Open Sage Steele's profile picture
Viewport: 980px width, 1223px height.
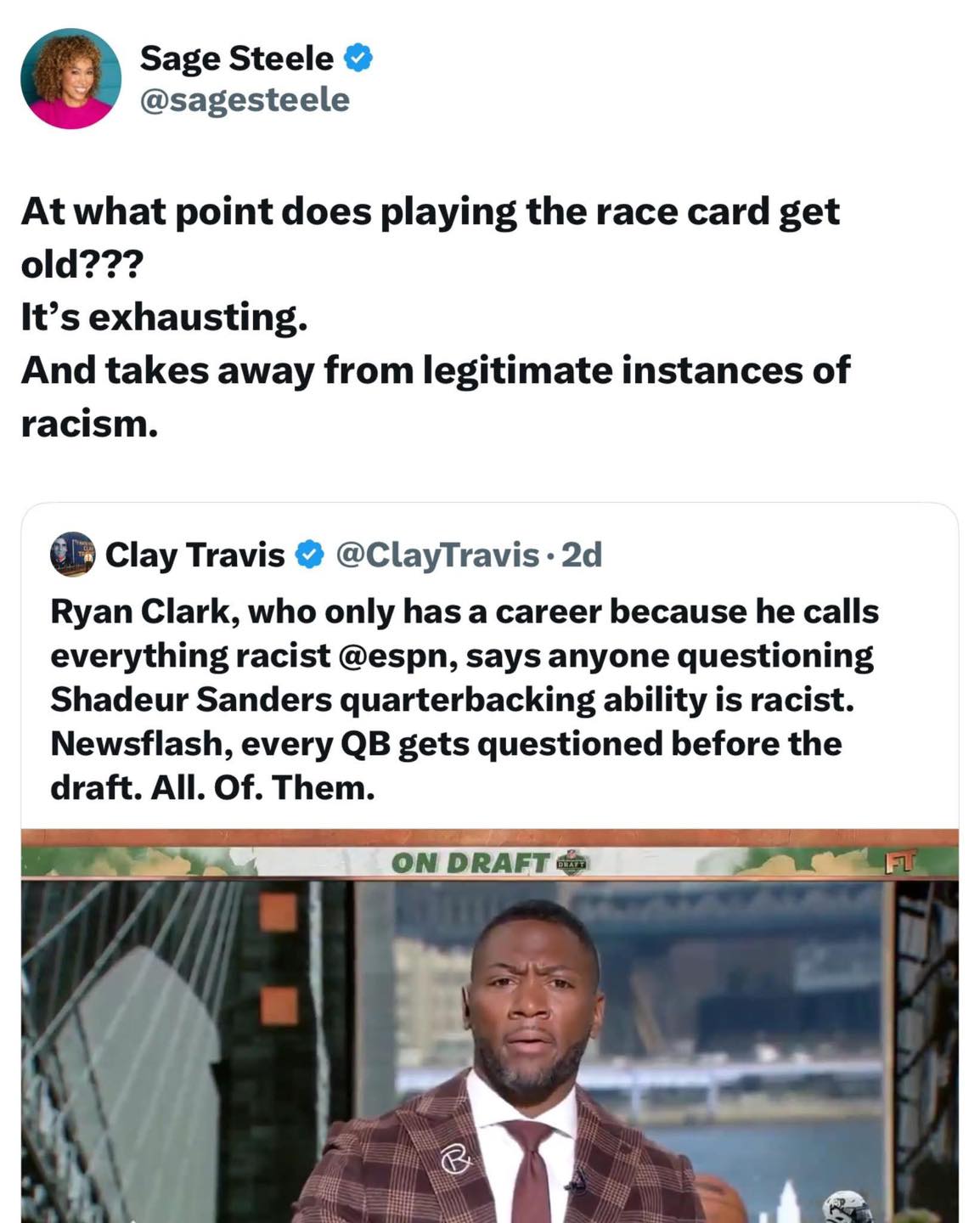point(70,79)
